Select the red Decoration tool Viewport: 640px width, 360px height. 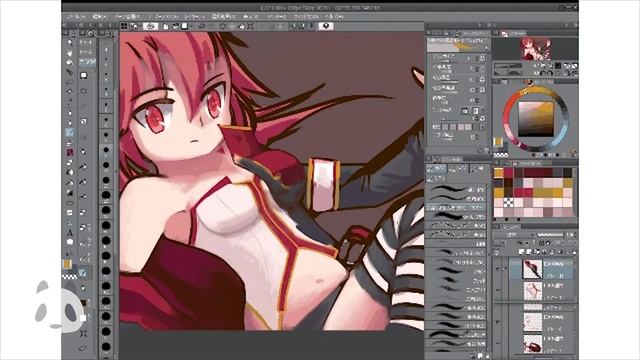70,152
